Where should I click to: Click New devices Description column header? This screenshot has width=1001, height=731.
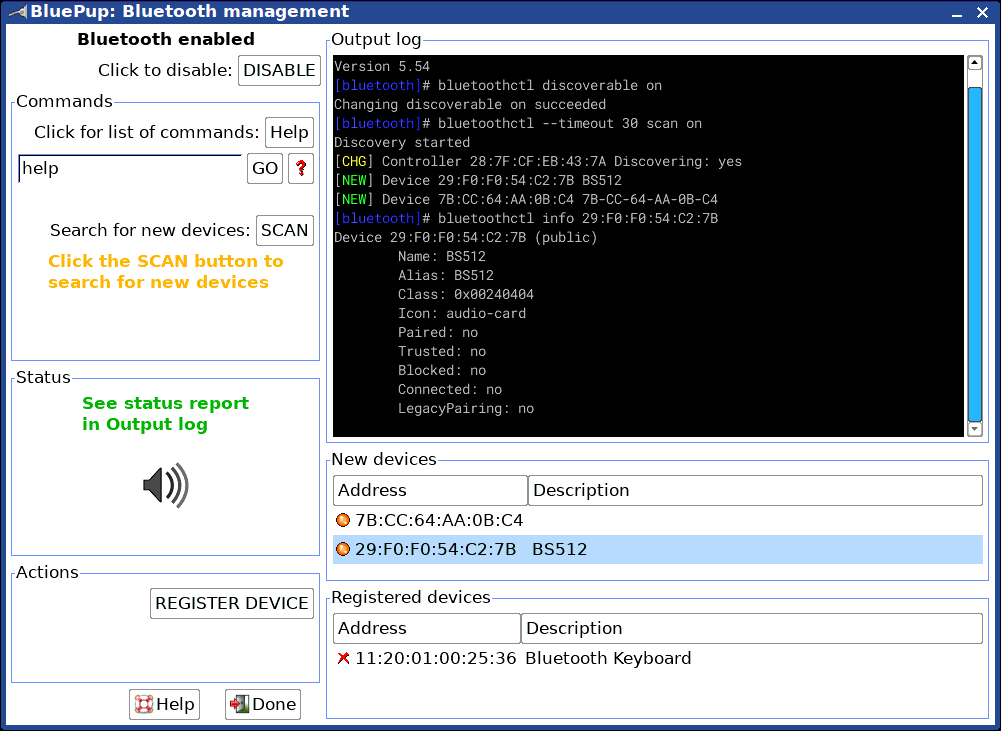click(x=755, y=490)
